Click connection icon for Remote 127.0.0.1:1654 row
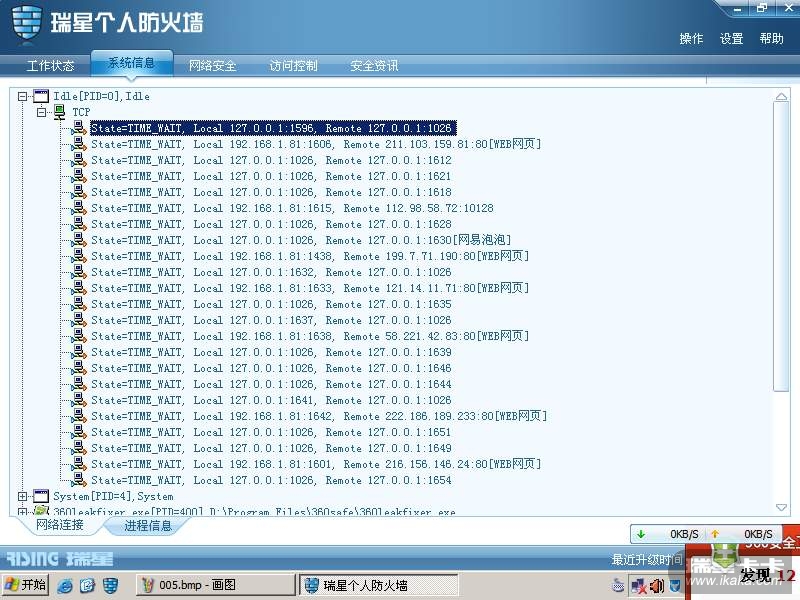Screen dimensions: 800x600 coord(79,480)
